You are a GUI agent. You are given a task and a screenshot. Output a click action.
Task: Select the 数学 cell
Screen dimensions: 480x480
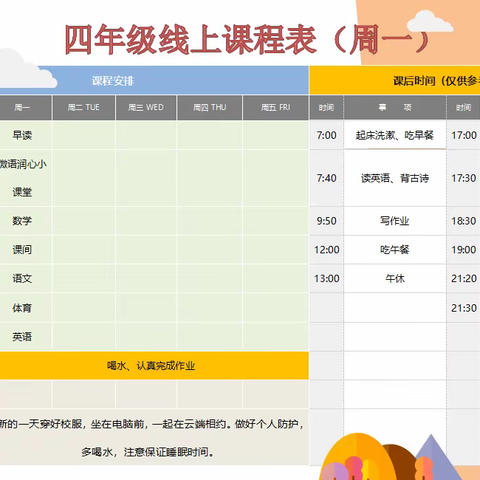pyautogui.click(x=26, y=221)
